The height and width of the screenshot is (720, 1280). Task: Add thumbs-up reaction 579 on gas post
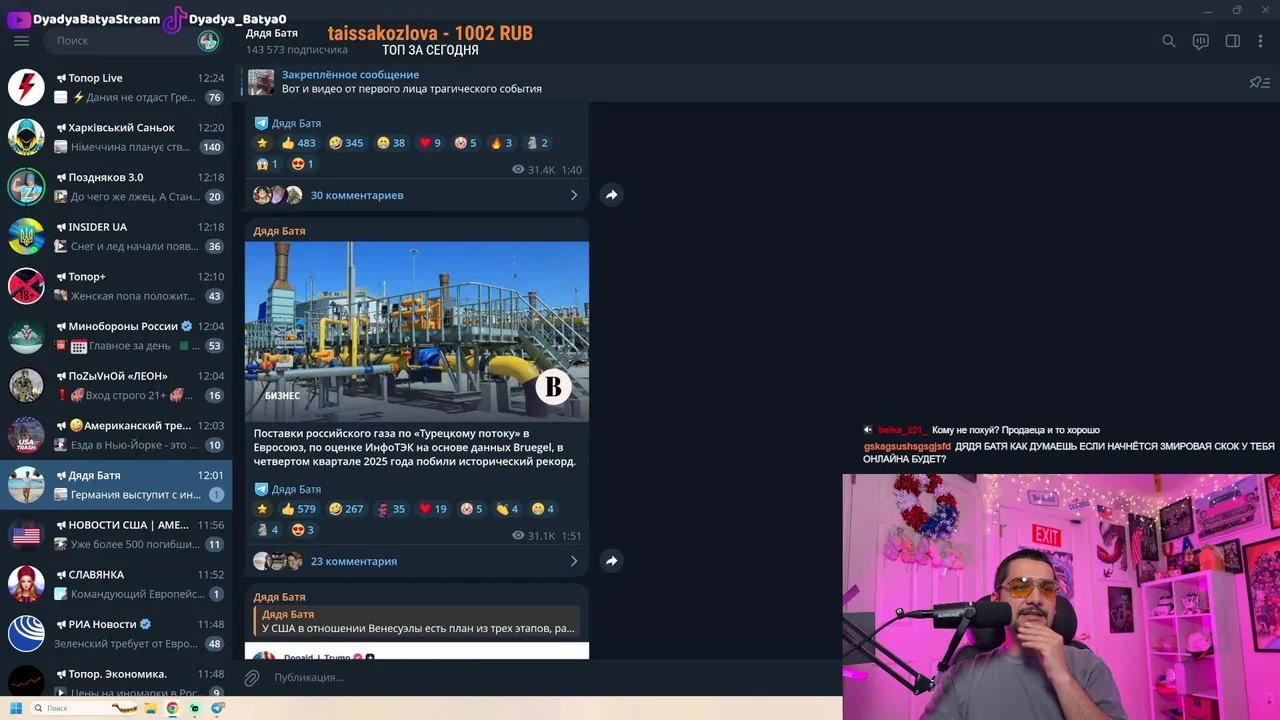[298, 509]
